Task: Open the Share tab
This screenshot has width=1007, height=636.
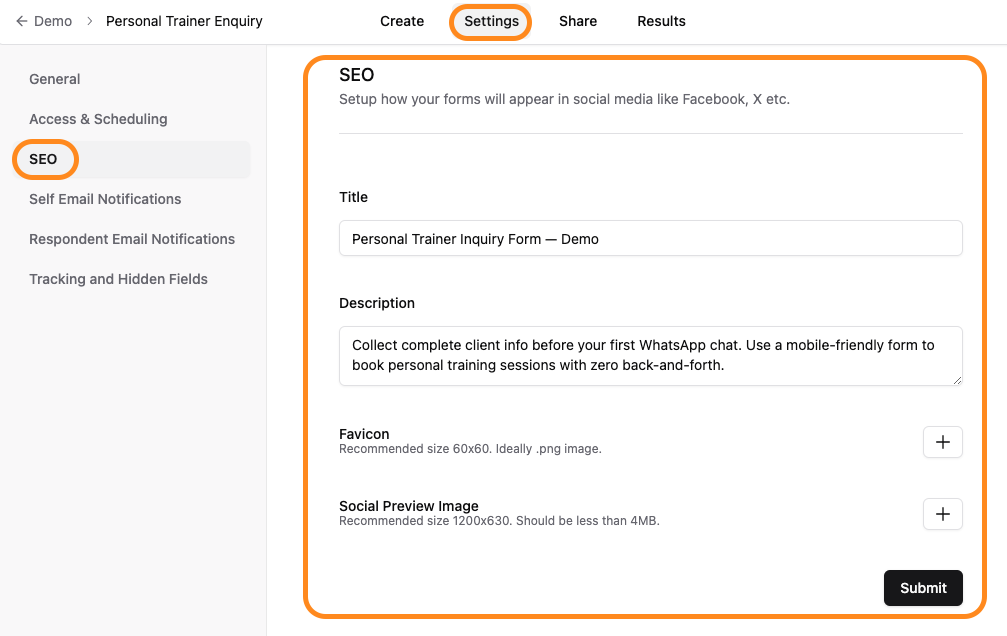Action: (577, 21)
